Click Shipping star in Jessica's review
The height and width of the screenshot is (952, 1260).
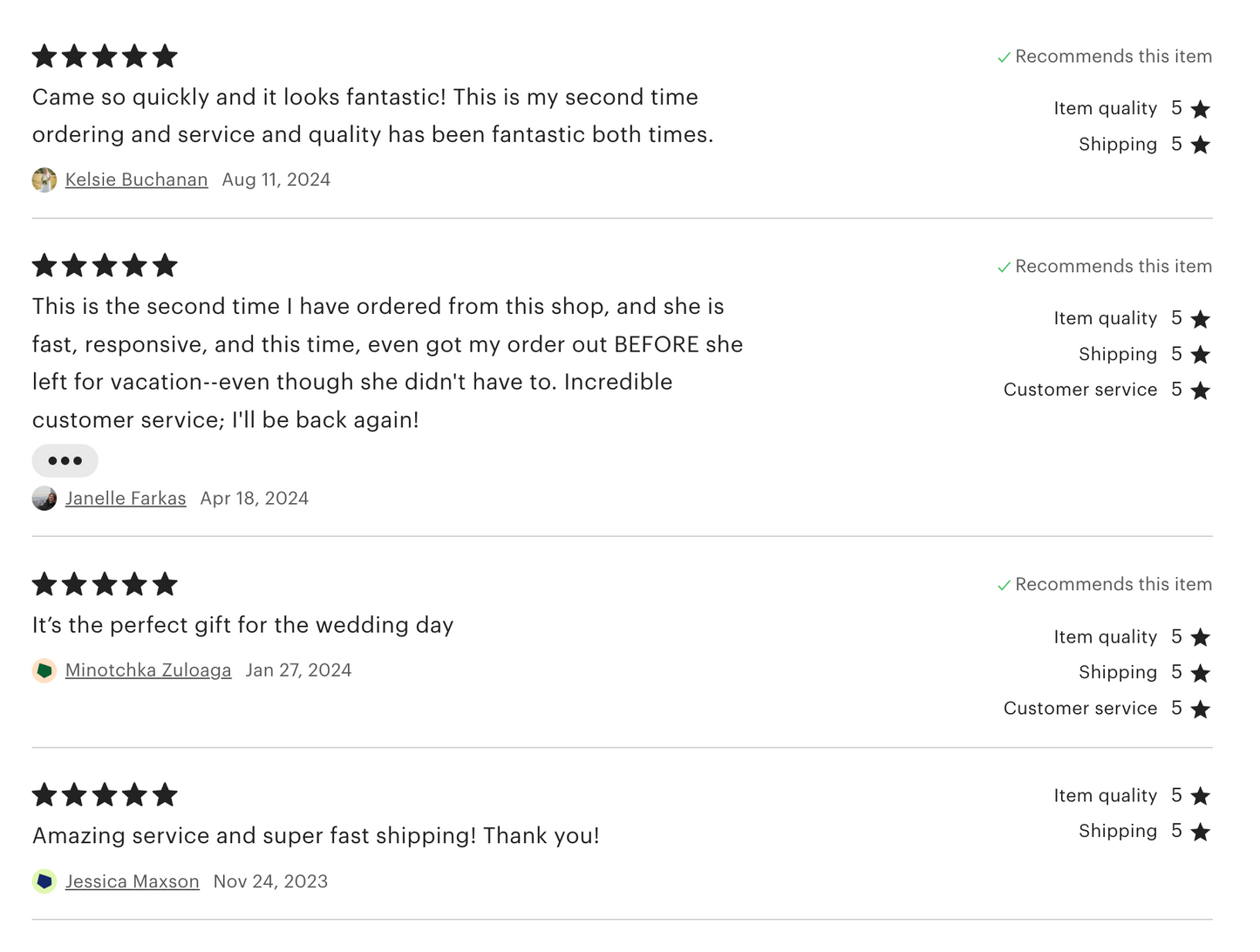(x=1201, y=832)
